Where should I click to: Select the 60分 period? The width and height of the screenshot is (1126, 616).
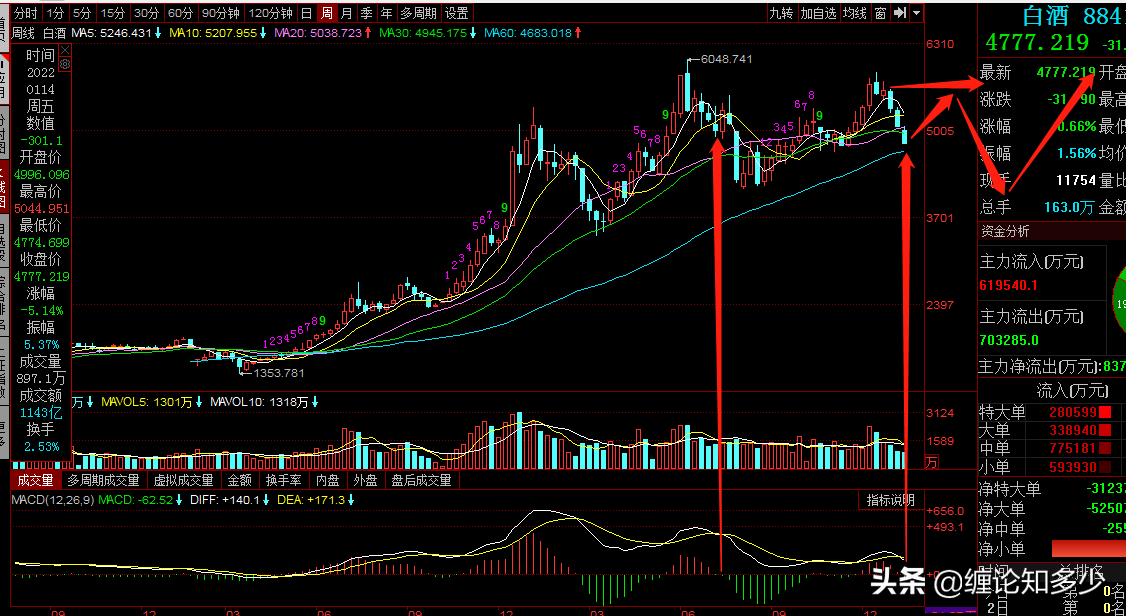[x=180, y=13]
